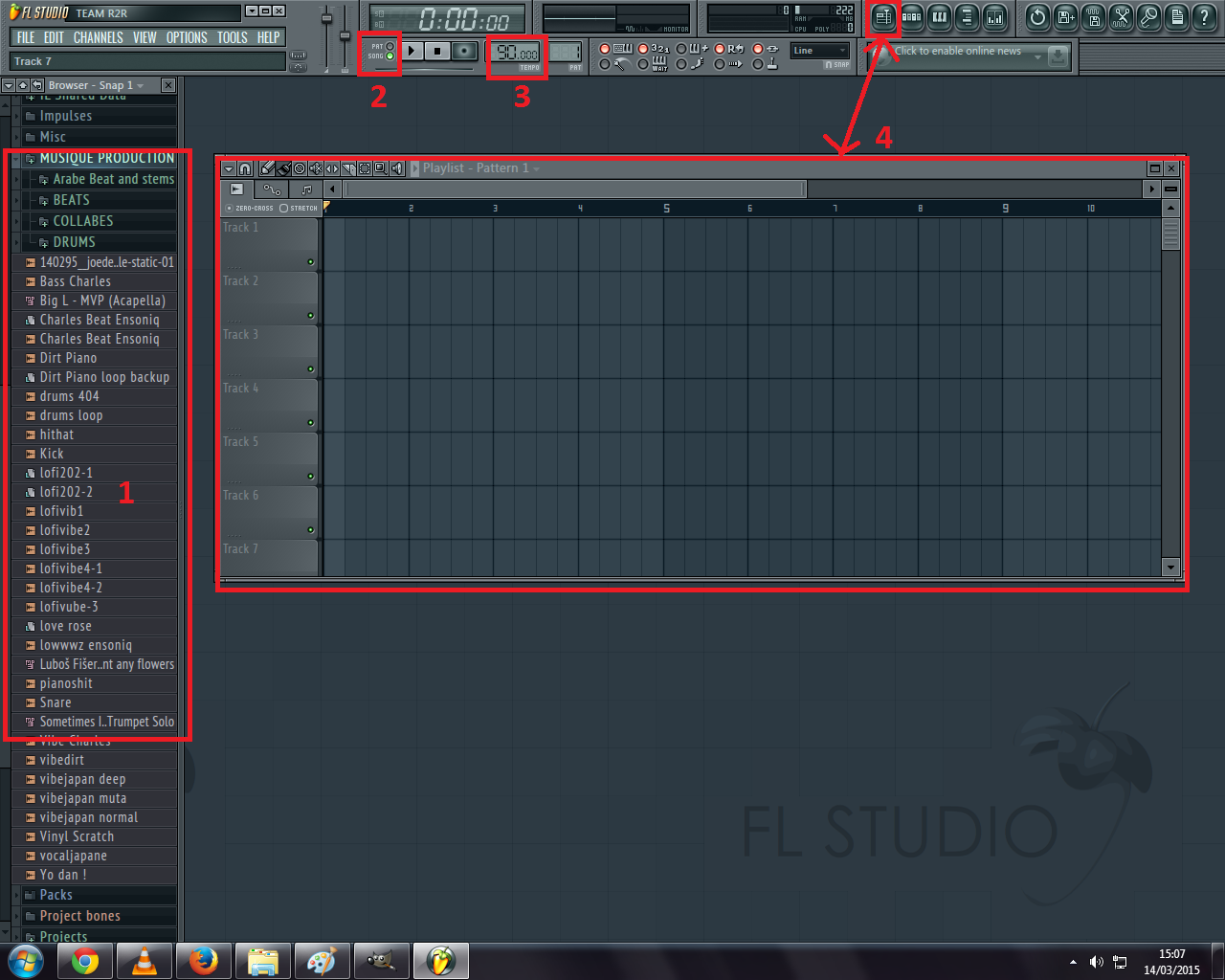Open the VIEW menu
Image resolution: width=1225 pixels, height=980 pixels.
coord(145,37)
